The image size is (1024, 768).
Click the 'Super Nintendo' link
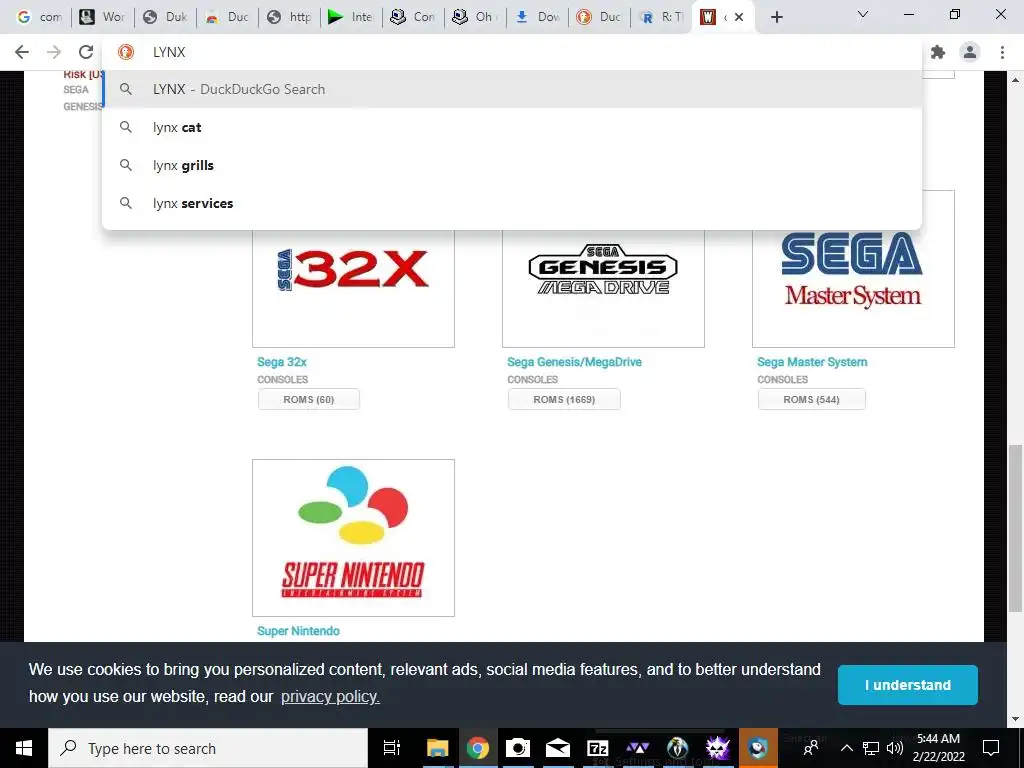tap(298, 631)
